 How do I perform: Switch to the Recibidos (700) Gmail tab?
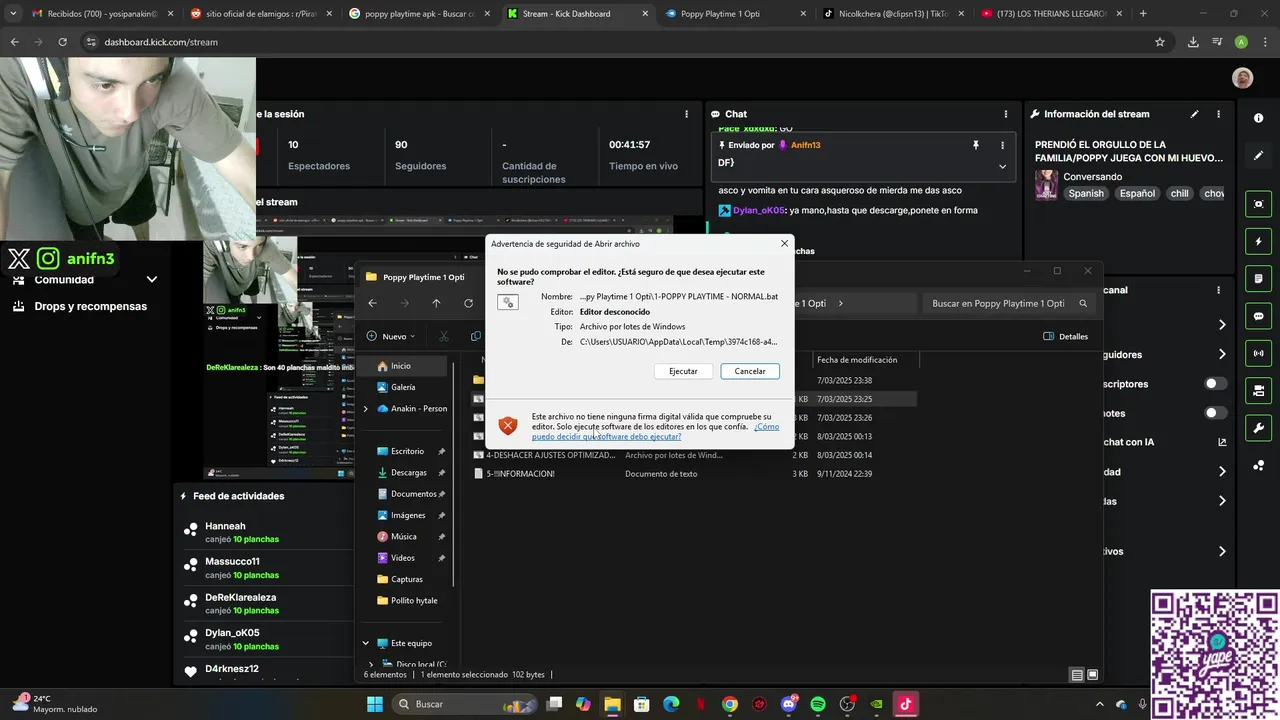pyautogui.click(x=102, y=14)
